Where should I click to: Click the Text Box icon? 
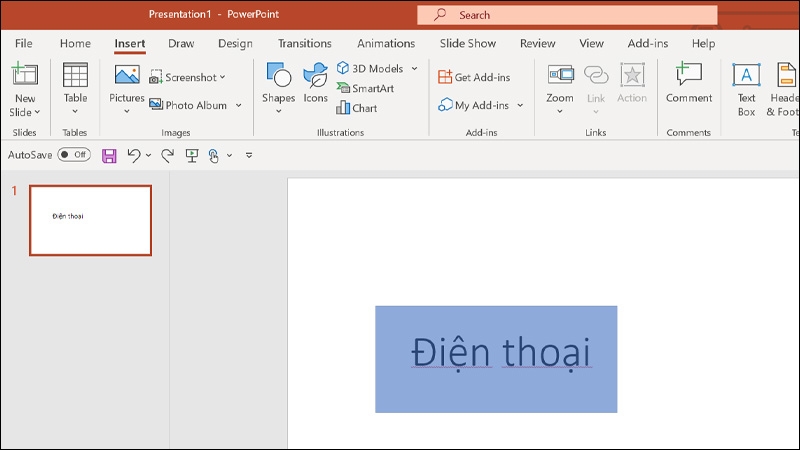(746, 75)
